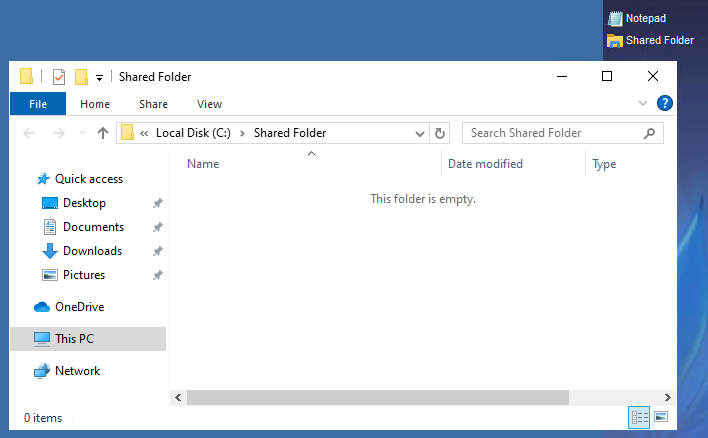708x438 pixels.
Task: Open the Customize Quick Access Toolbar dropdown arrow
Action: 99,78
